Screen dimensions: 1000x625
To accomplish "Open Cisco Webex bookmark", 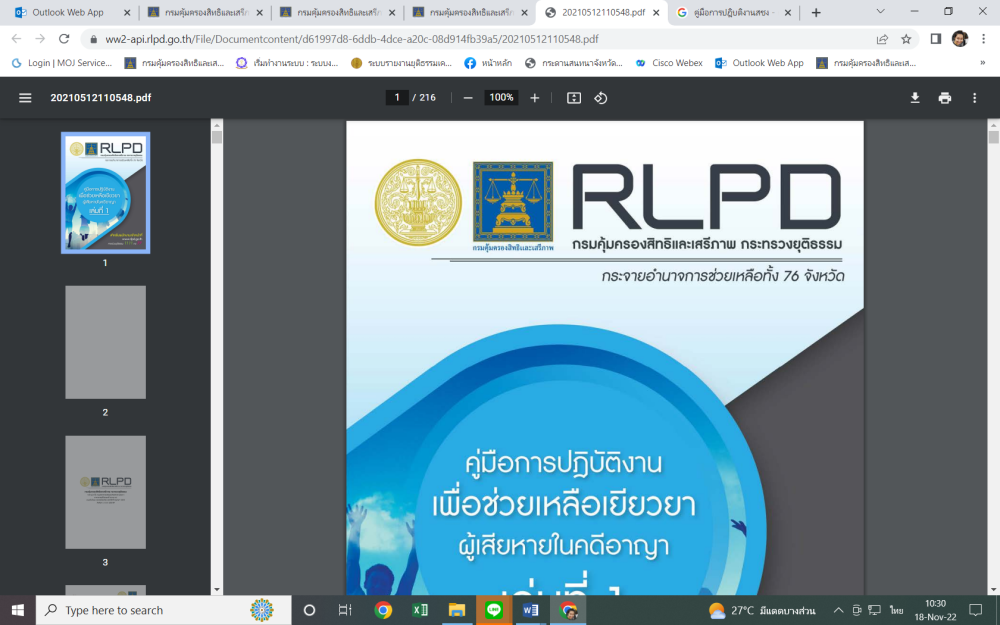I will click(x=669, y=62).
